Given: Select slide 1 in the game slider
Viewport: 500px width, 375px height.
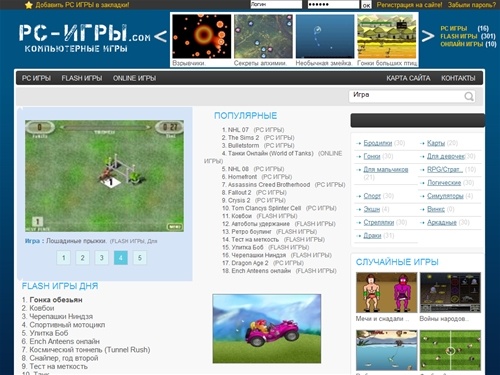Looking at the screenshot, I should click(63, 258).
